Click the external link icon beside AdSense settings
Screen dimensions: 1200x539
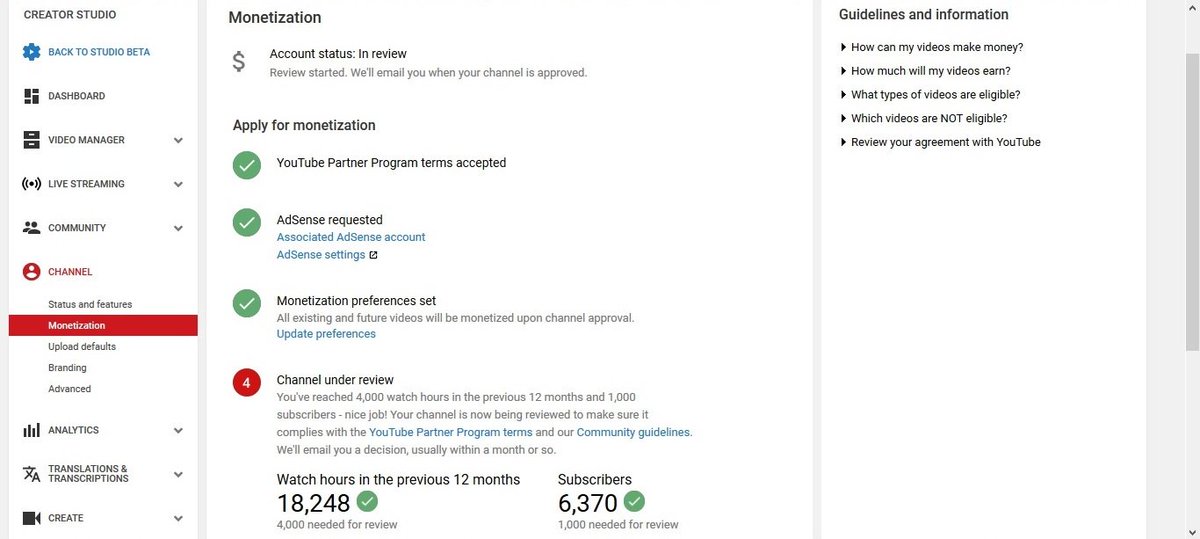[x=373, y=255]
